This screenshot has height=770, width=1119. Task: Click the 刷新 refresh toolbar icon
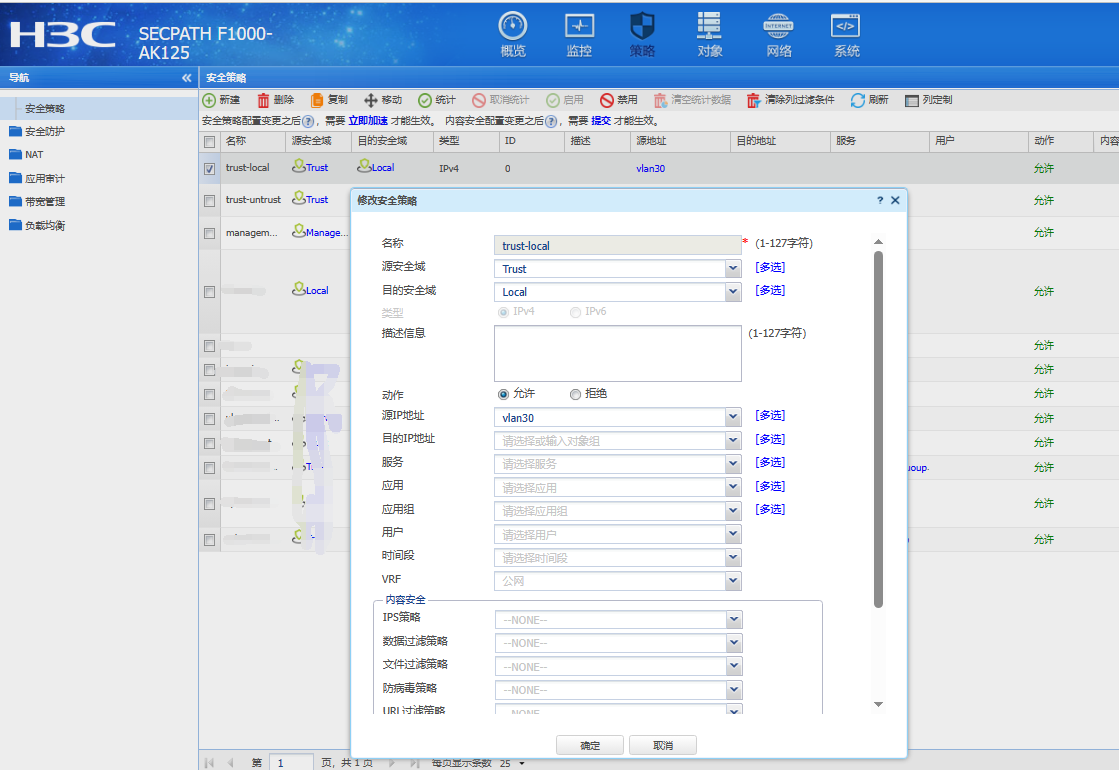pos(858,100)
